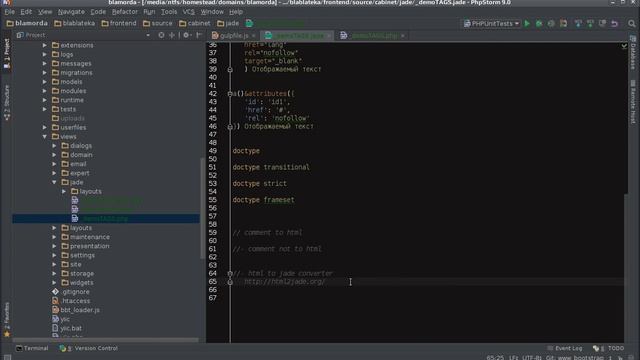This screenshot has height=360, width=640.
Task: Expand the widgets folder
Action: pyautogui.click(x=54, y=282)
